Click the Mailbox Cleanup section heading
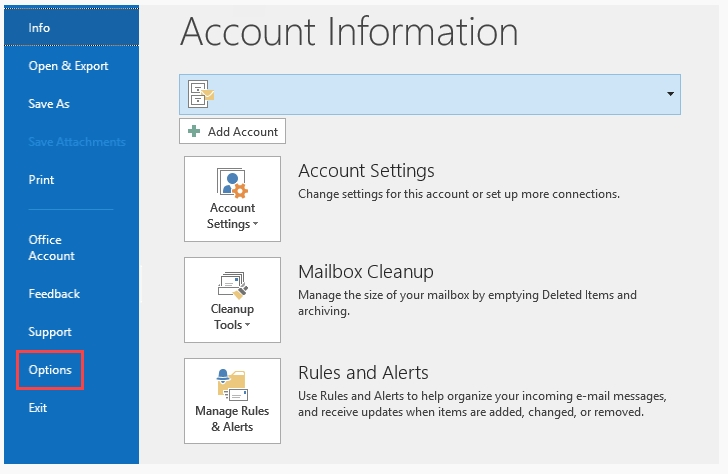728x474 pixels. [366, 272]
